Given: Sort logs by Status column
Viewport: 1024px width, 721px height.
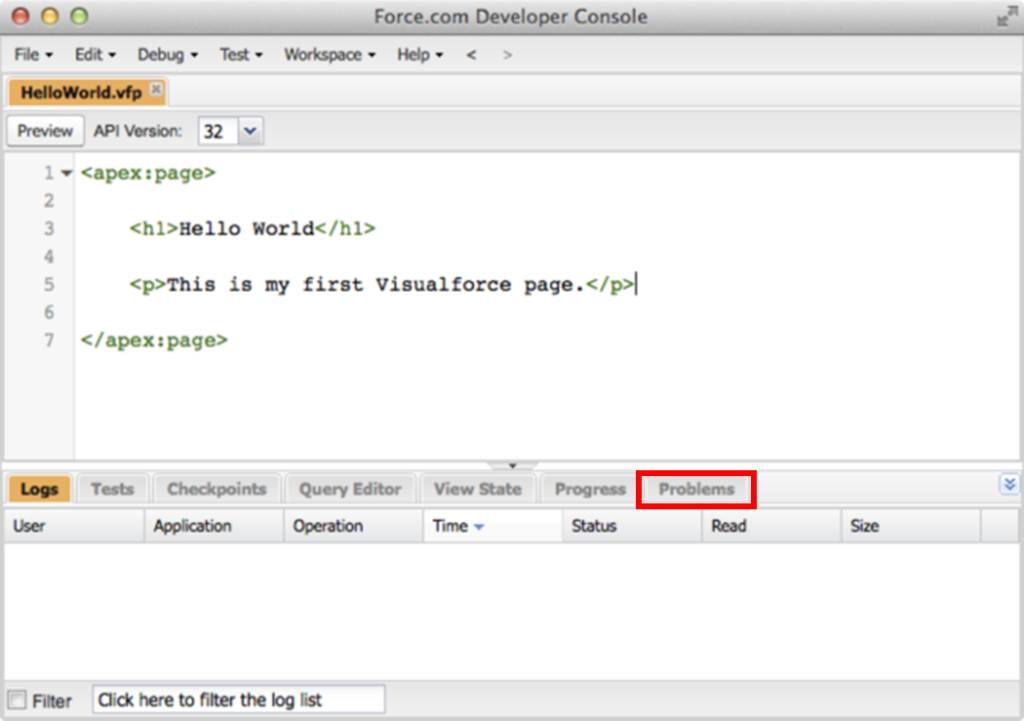Looking at the screenshot, I should [632, 526].
